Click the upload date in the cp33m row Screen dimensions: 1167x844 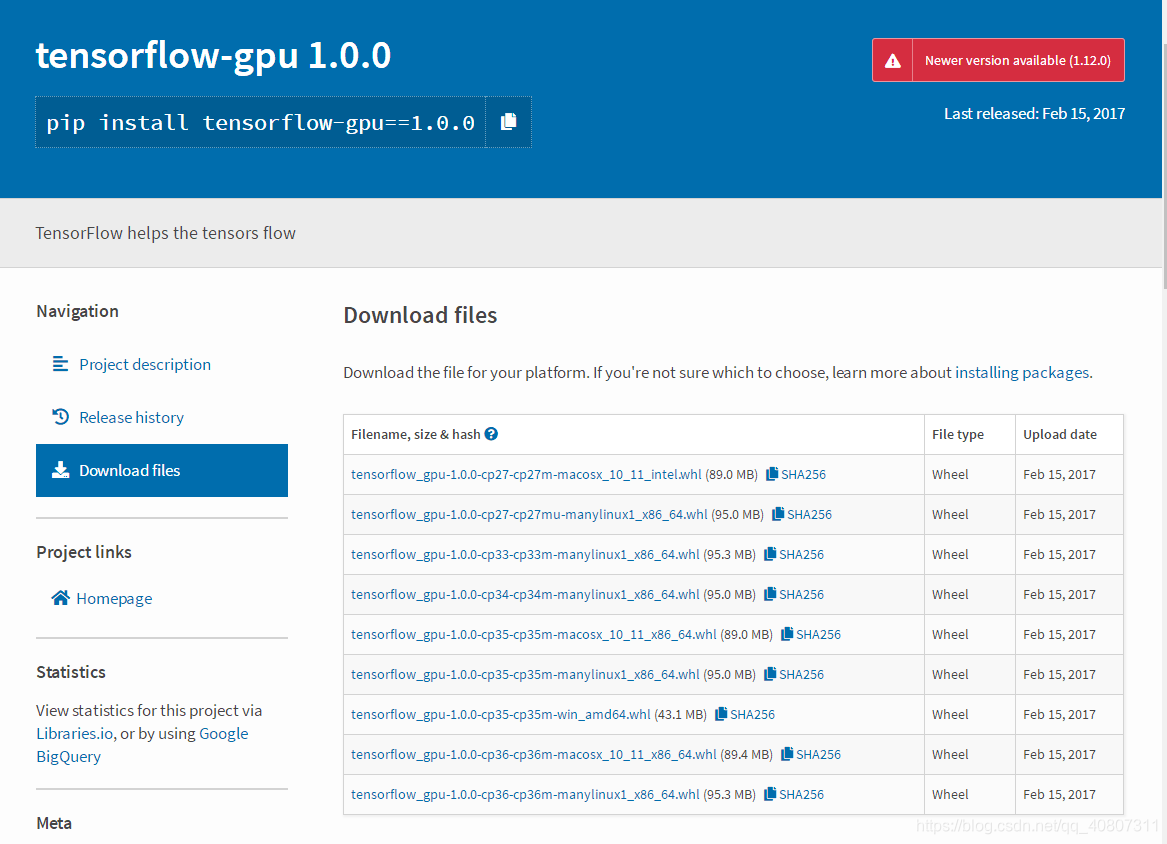(x=1059, y=554)
